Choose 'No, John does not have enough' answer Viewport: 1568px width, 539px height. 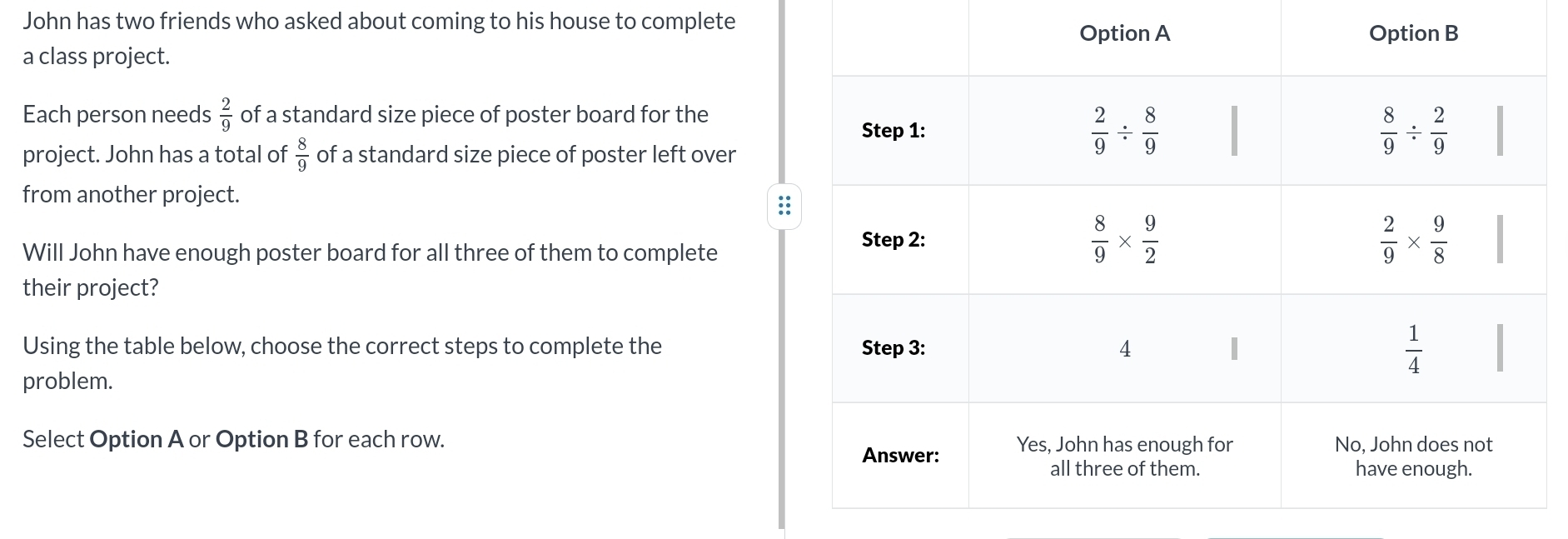(x=1413, y=456)
